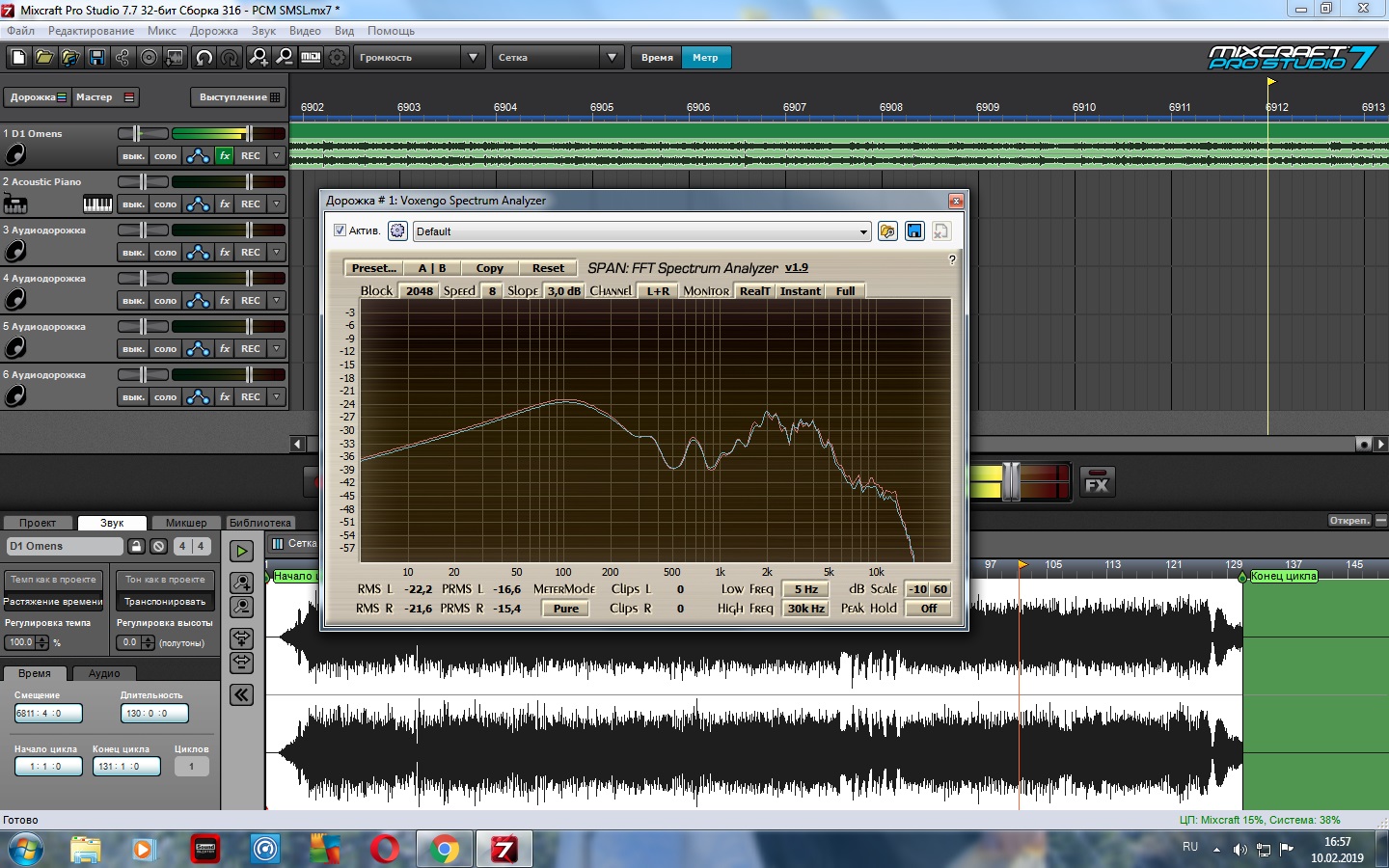Open fx for the D1 Omens track
Viewport: 1389px width, 868px height.
tap(225, 155)
